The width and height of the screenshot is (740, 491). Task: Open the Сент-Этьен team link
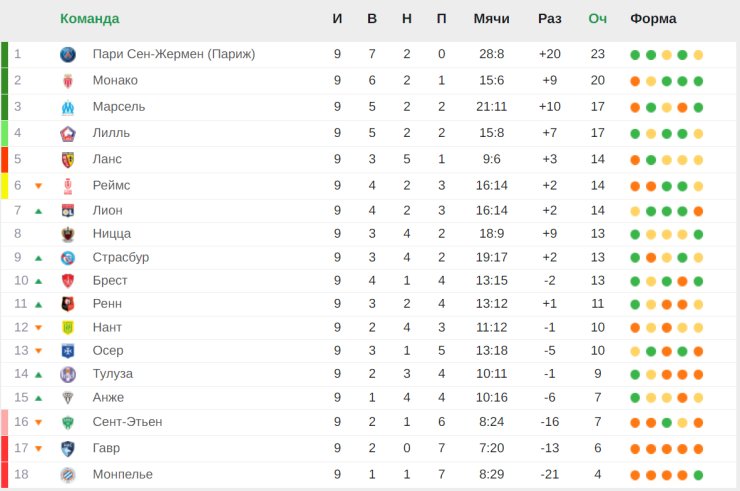127,422
